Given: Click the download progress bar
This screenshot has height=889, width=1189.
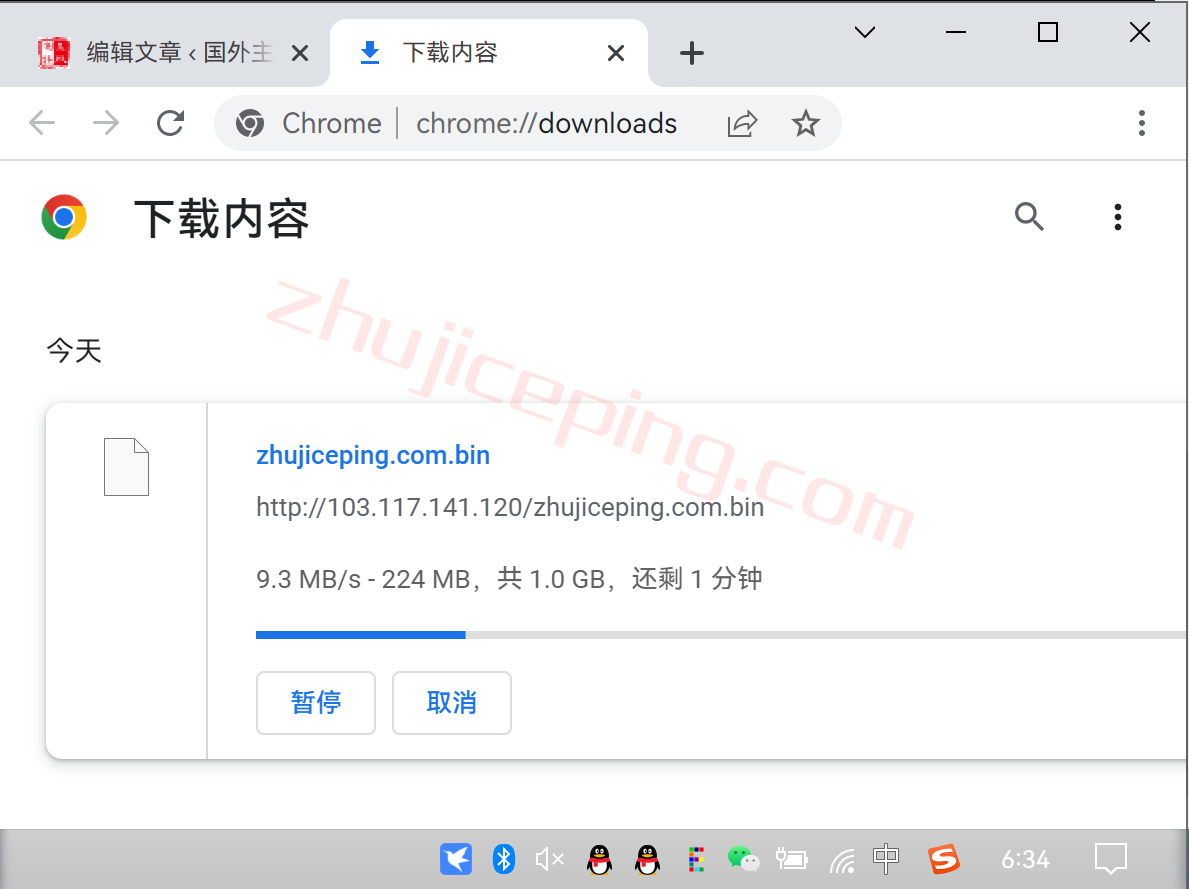Looking at the screenshot, I should pyautogui.click(x=722, y=635).
